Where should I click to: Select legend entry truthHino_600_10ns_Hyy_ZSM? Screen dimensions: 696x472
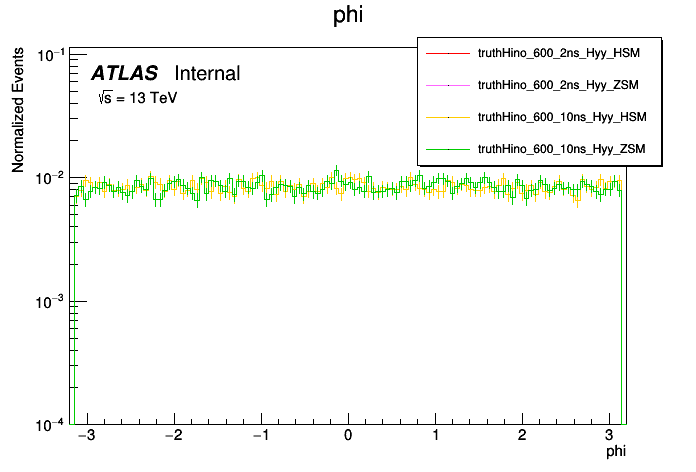(564, 149)
